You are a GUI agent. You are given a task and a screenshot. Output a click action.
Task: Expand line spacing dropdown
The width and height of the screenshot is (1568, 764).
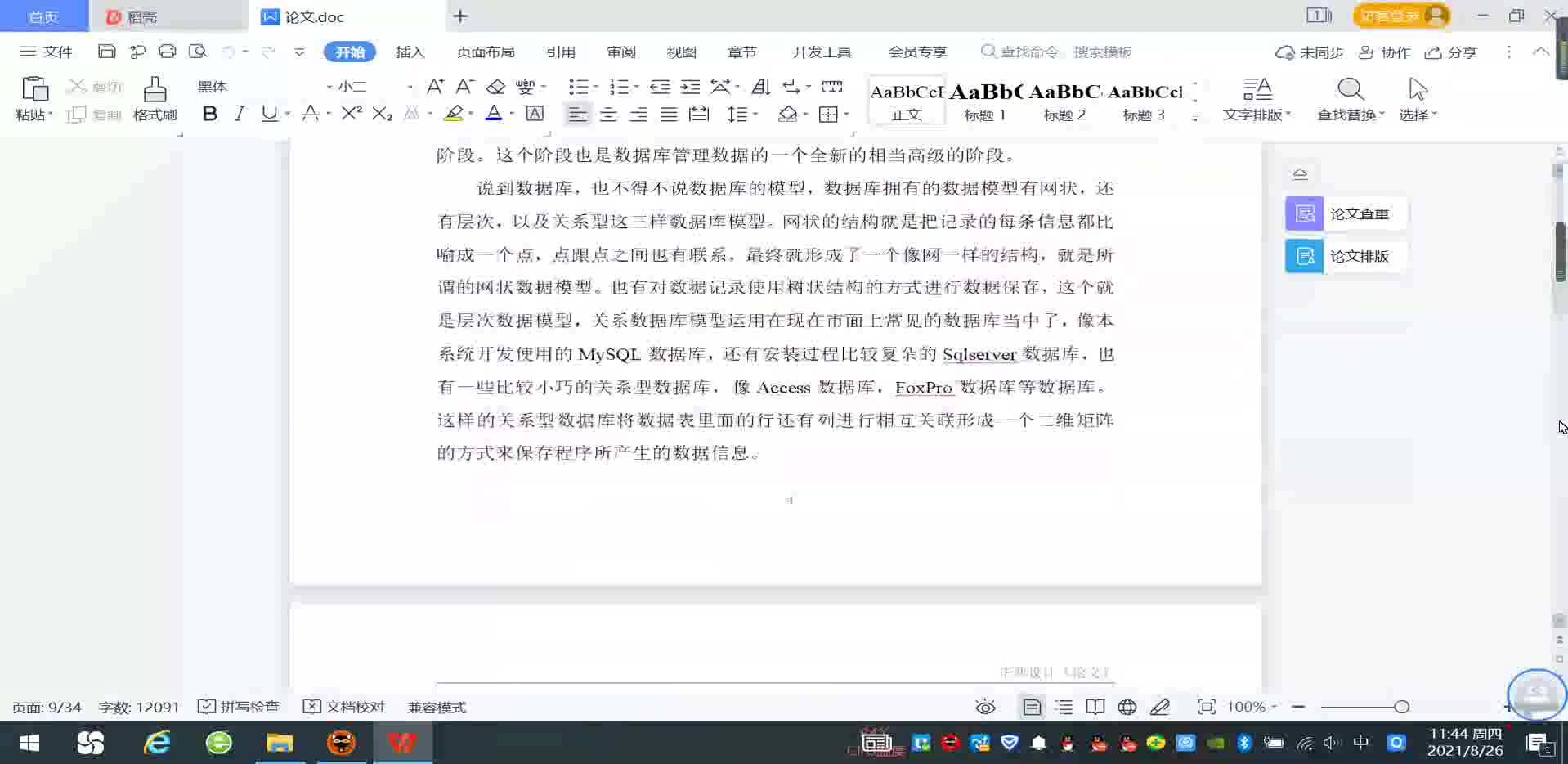click(x=755, y=114)
